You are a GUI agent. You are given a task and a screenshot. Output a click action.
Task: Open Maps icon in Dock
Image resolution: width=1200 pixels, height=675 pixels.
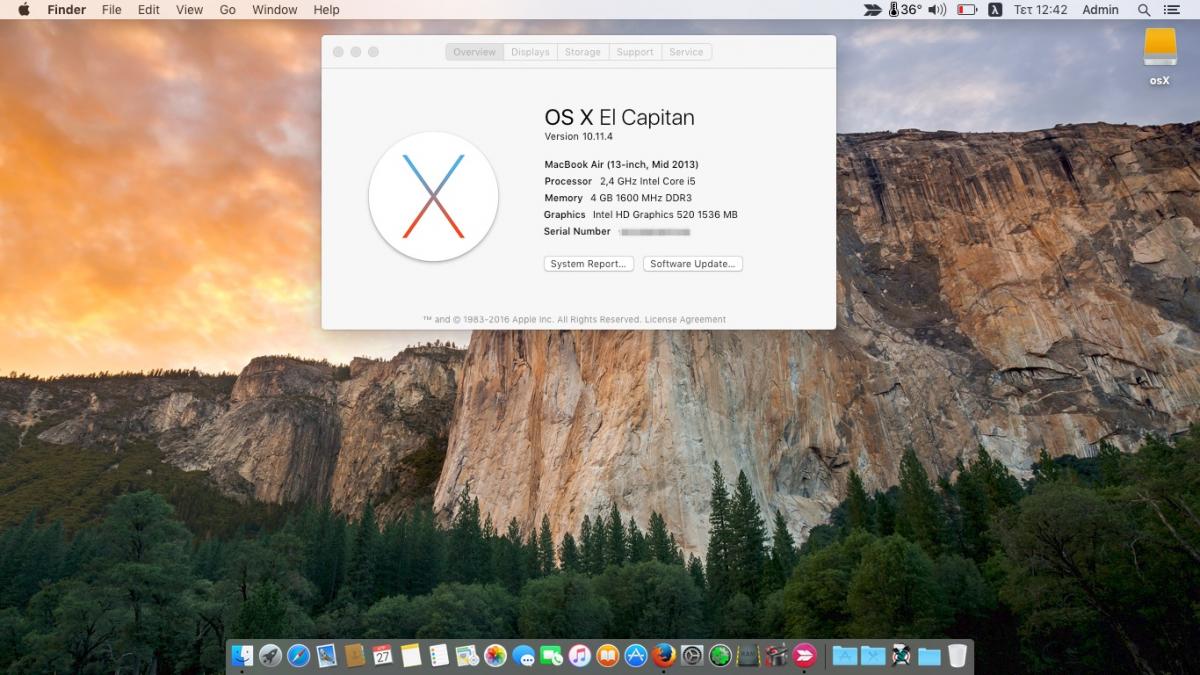[467, 656]
